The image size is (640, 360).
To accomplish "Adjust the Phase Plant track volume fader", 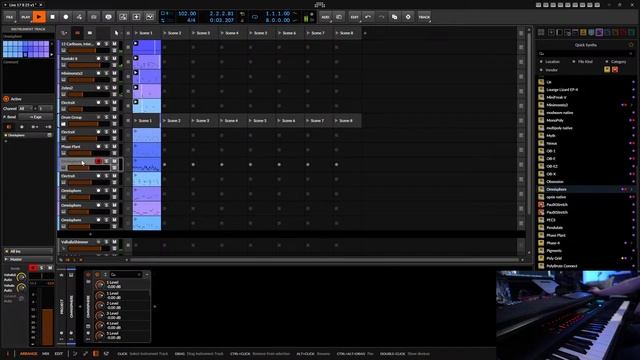I will coord(89,153).
